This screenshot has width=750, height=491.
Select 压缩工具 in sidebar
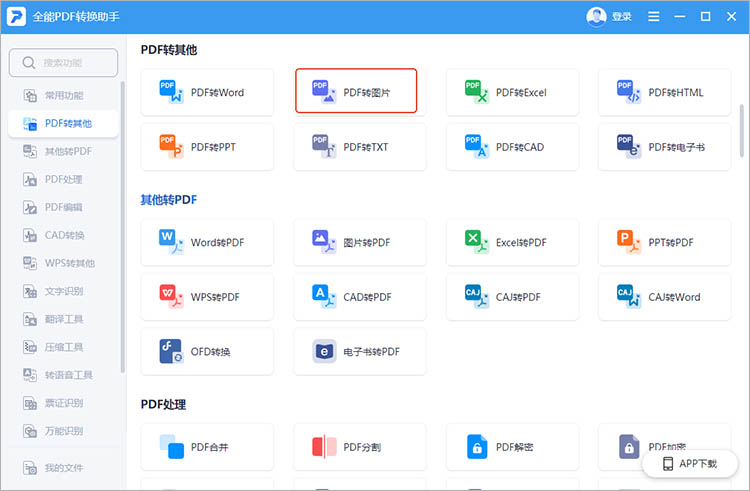pos(63,347)
